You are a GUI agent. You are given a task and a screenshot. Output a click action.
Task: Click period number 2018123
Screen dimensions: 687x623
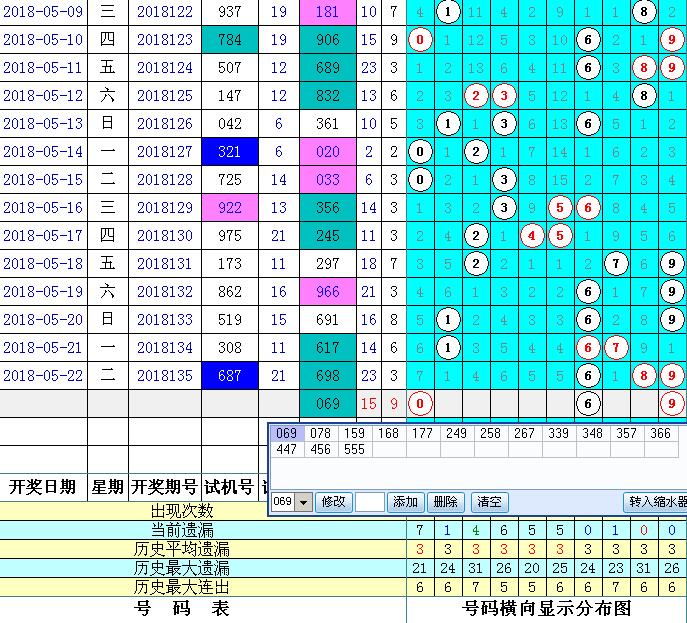[165, 39]
